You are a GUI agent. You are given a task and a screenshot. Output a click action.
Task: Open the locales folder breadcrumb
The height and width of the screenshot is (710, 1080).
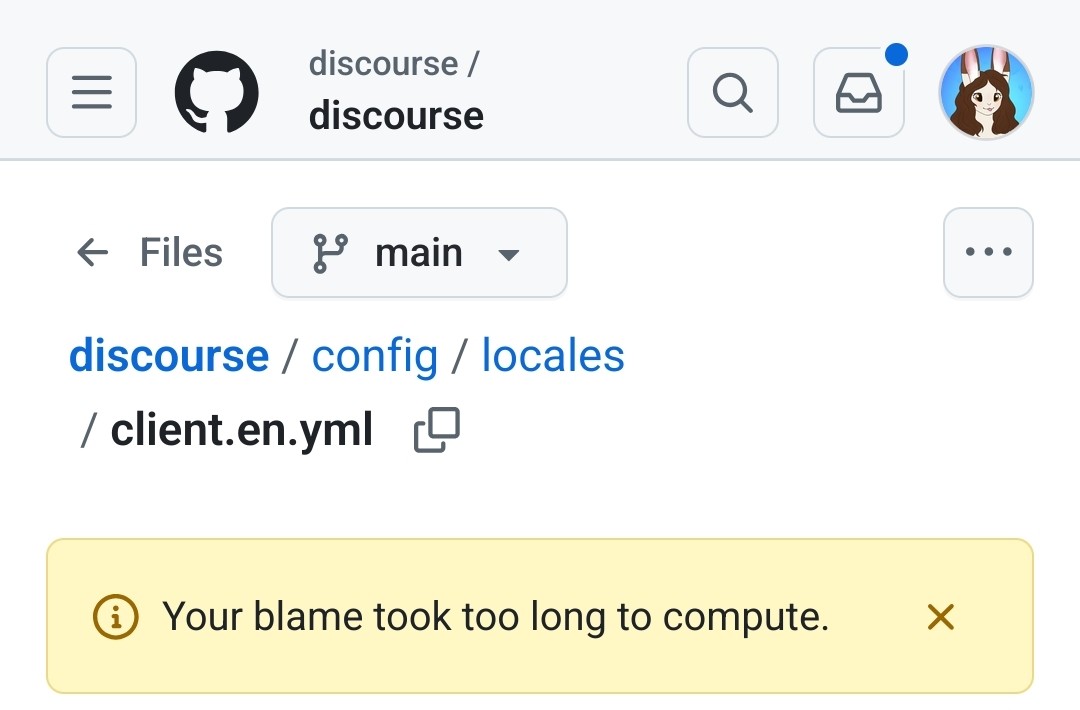point(553,356)
